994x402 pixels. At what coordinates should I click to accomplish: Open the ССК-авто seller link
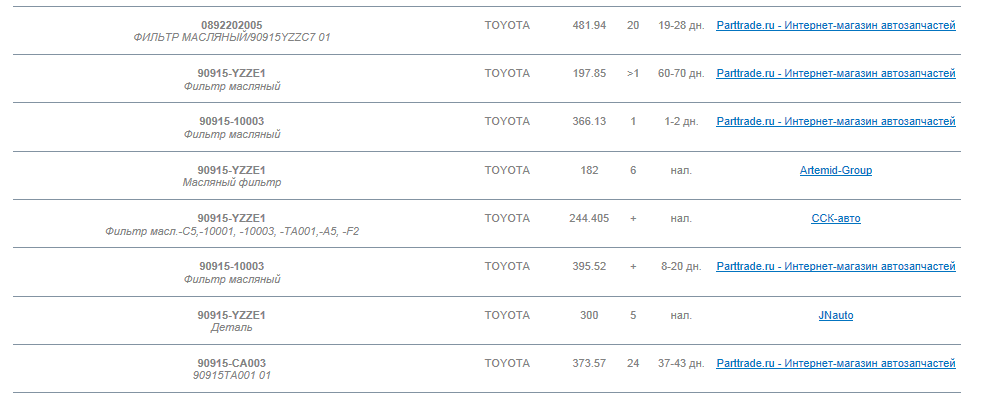click(x=836, y=218)
